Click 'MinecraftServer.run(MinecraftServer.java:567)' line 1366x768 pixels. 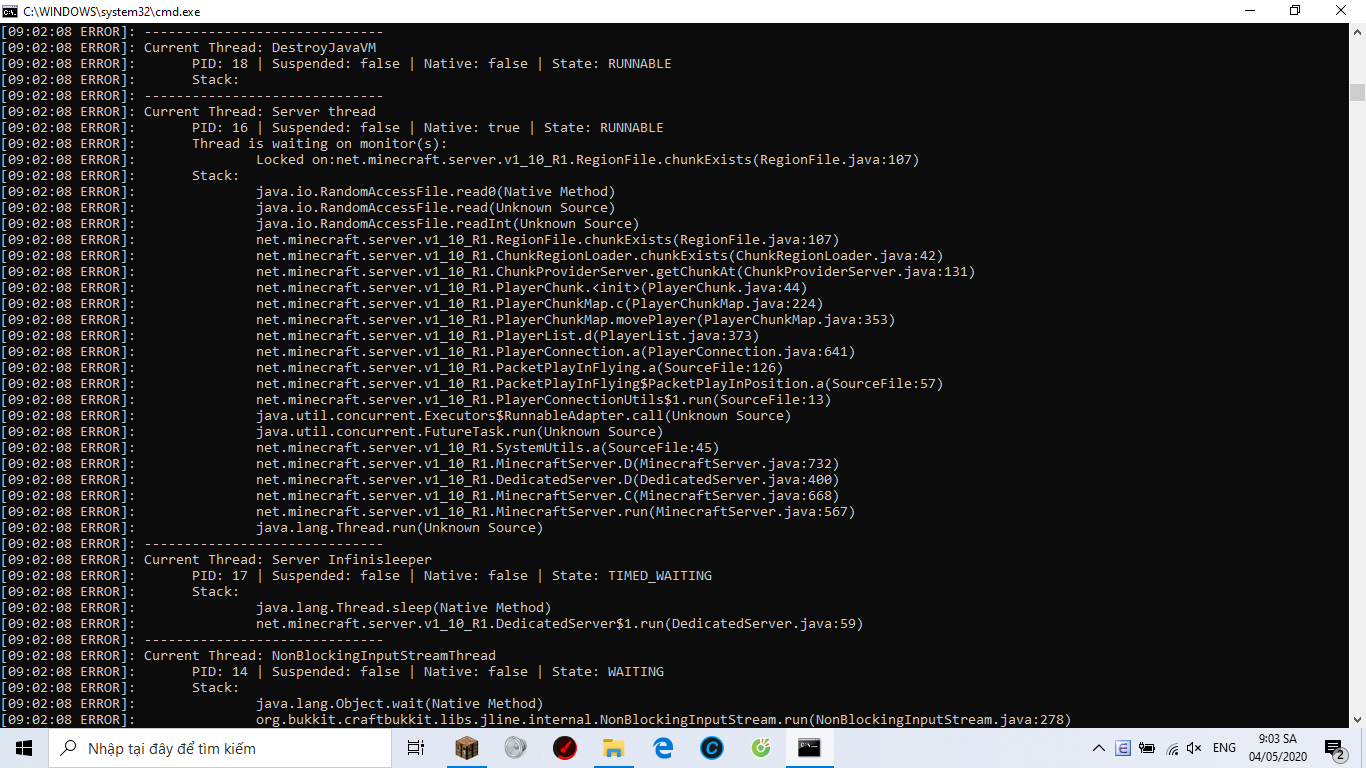click(556, 511)
